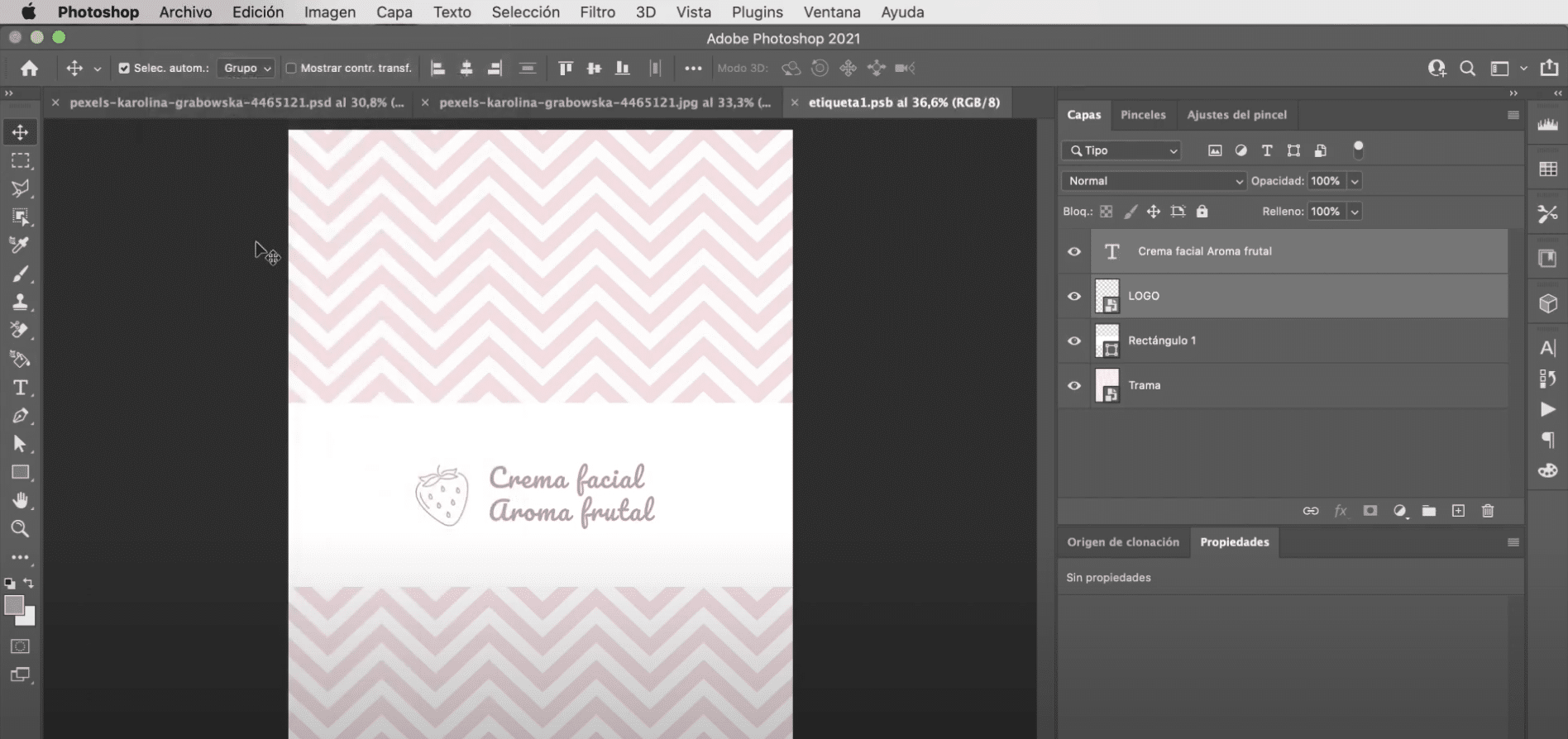Select the Hand tool
Screen dimensions: 1568x739
coord(20,500)
